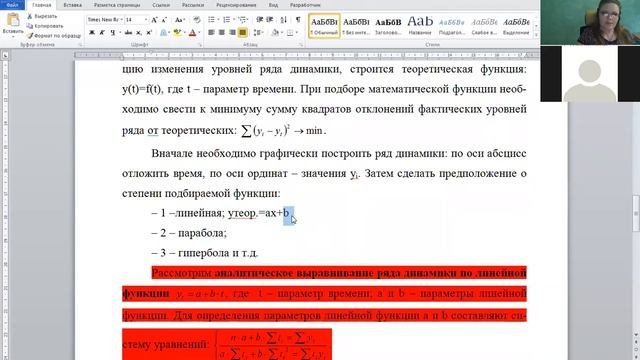Center the paragraph text
The image size is (640, 360).
click(x=222, y=33)
